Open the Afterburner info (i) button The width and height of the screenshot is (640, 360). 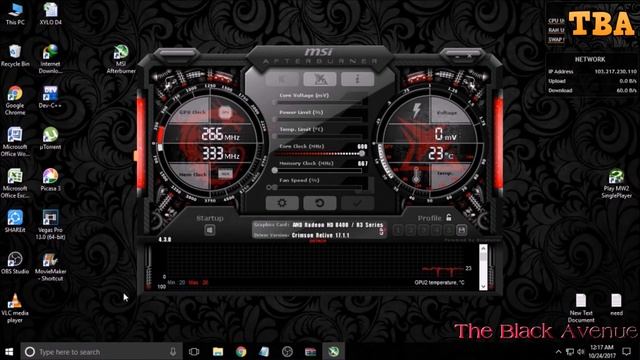[x=358, y=79]
